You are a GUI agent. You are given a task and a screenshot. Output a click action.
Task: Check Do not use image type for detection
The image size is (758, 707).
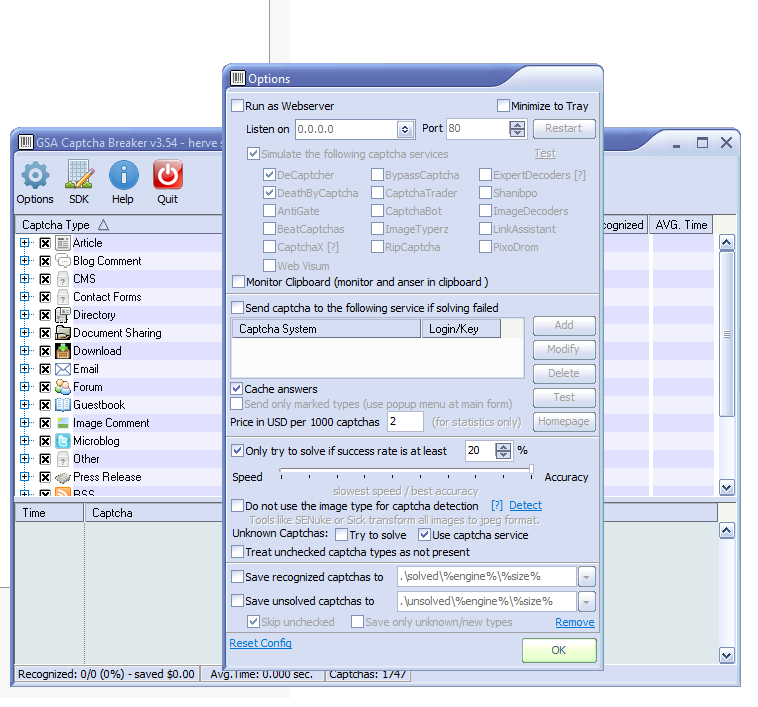[237, 506]
